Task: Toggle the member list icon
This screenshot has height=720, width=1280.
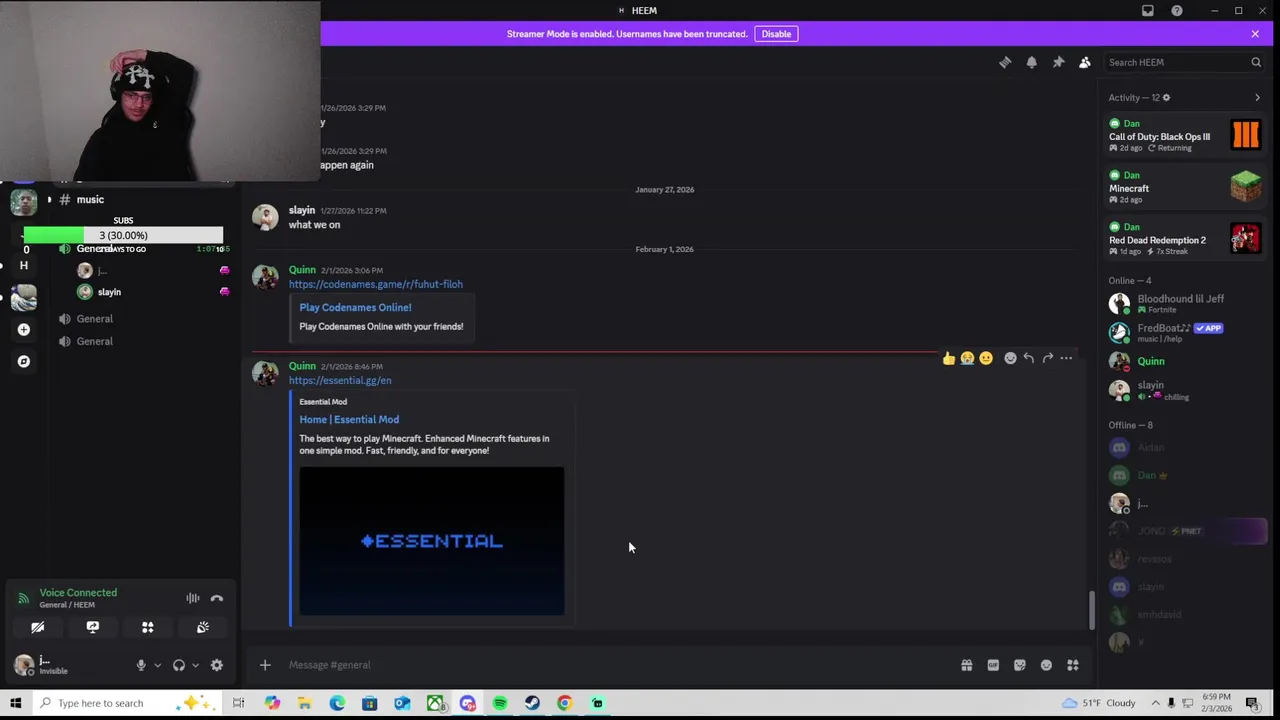Action: click(x=1084, y=62)
